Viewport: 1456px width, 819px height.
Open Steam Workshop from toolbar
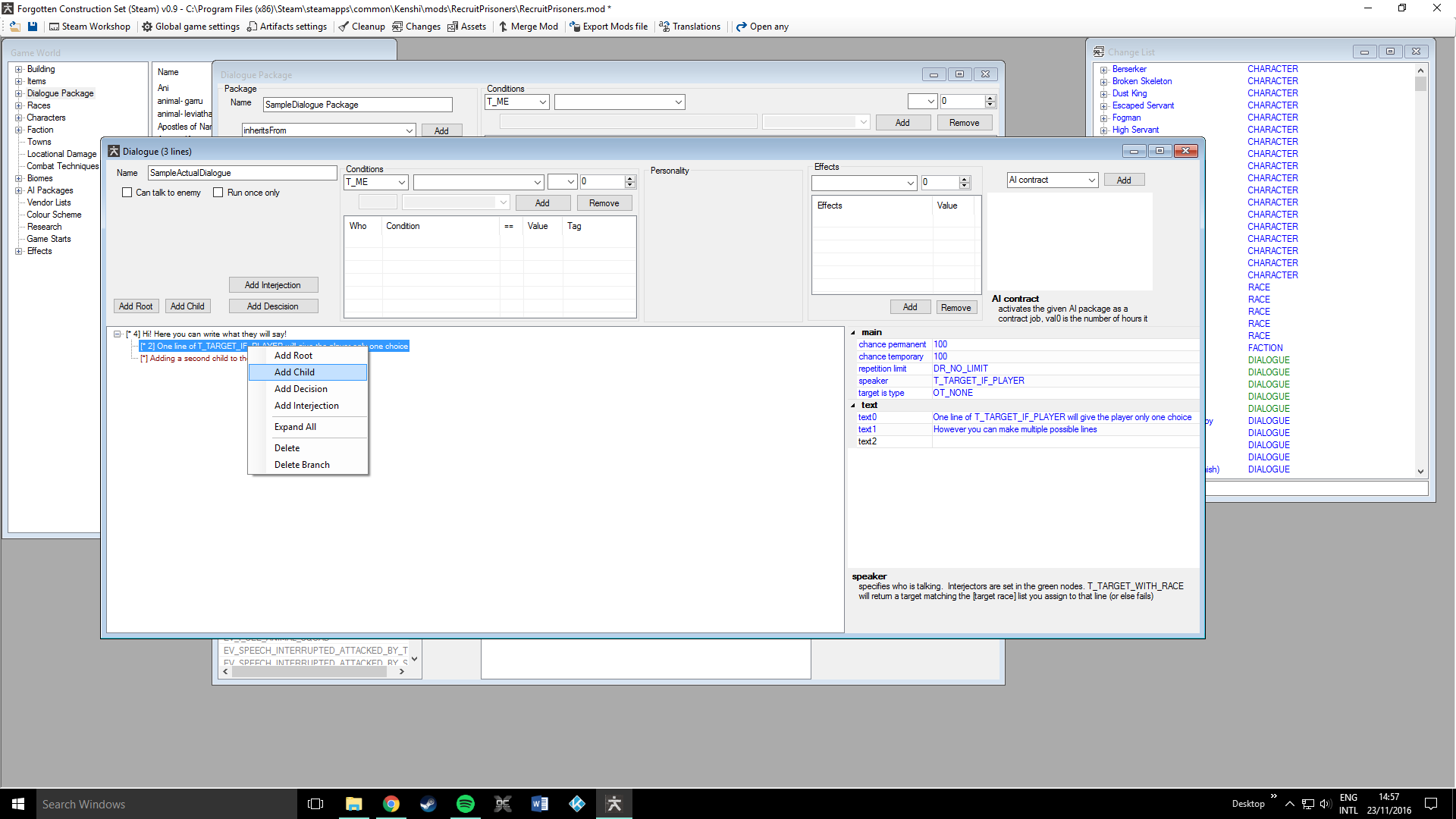pyautogui.click(x=89, y=27)
